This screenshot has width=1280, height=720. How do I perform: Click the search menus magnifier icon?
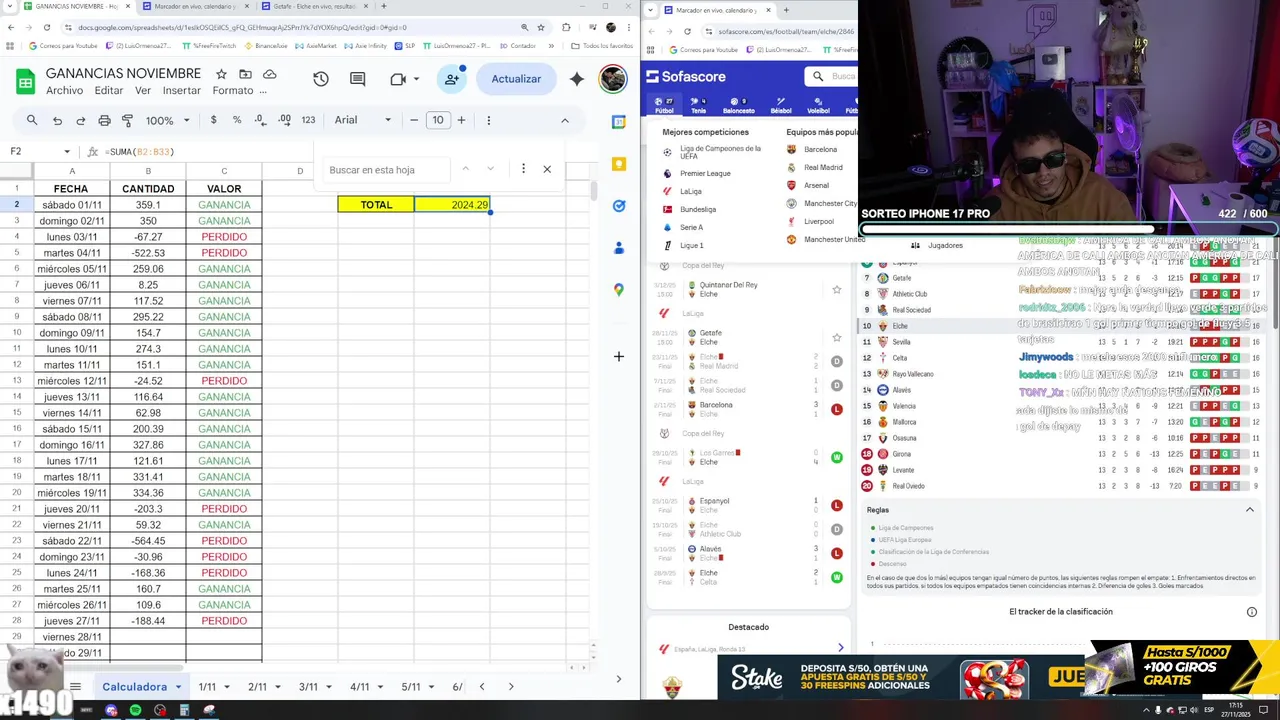pos(32,120)
